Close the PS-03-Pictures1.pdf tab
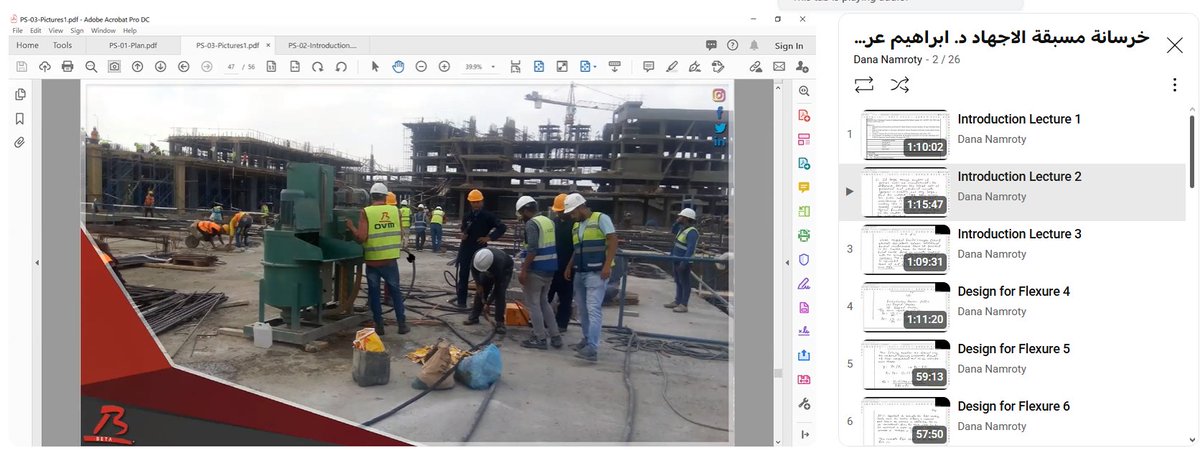Image resolution: width=1200 pixels, height=453 pixels. (x=269, y=45)
